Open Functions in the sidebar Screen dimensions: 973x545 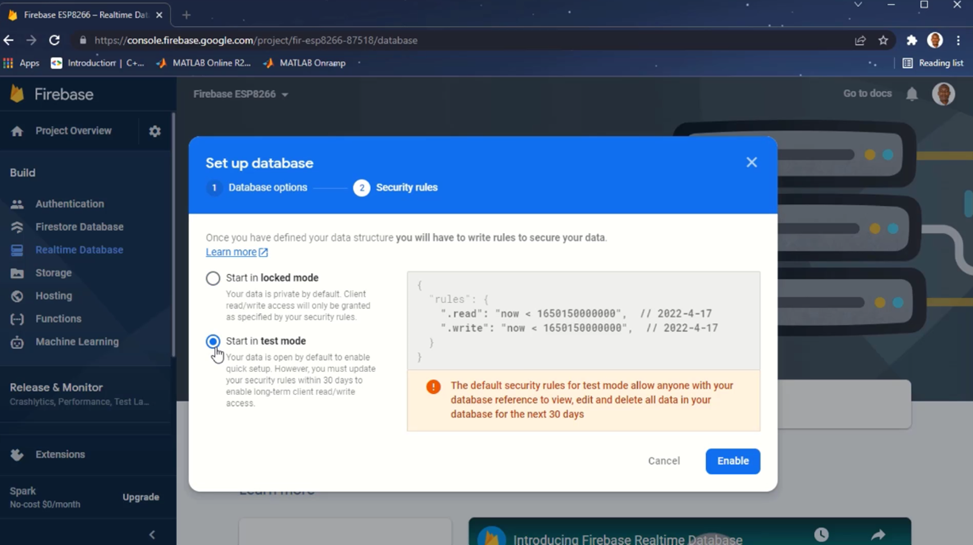tap(58, 318)
